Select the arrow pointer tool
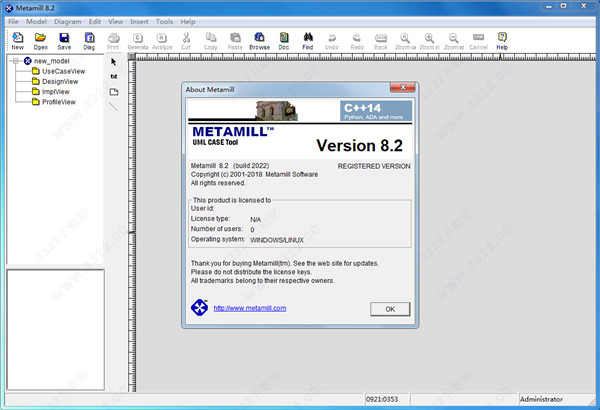 click(x=113, y=62)
